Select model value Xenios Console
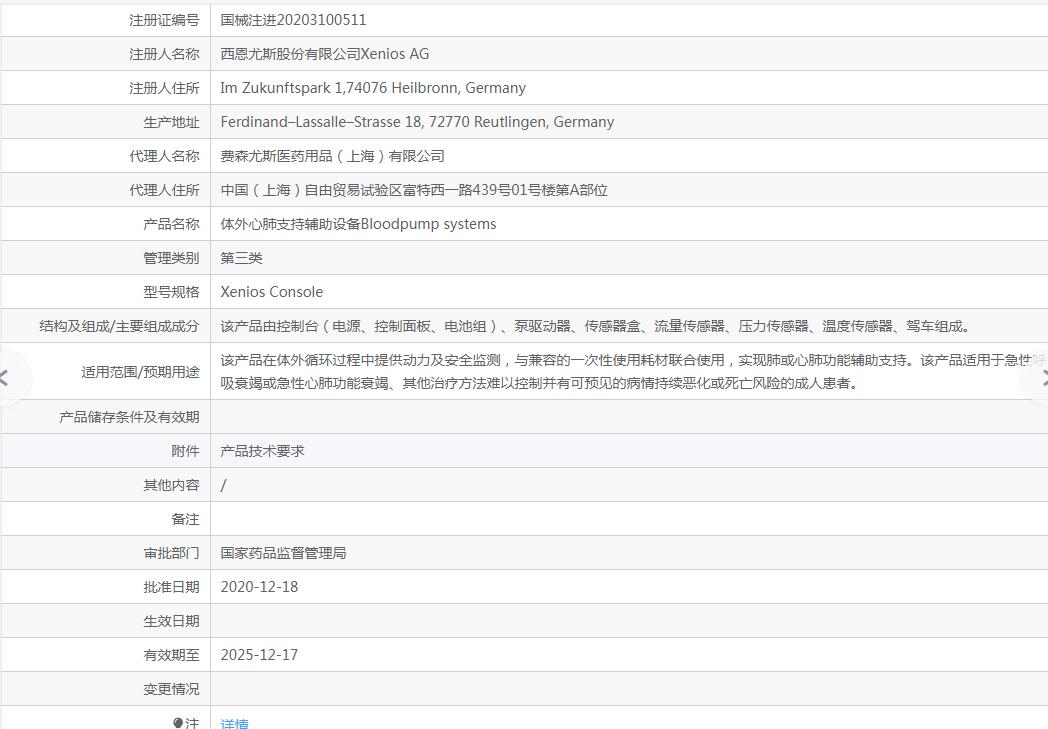1048x729 pixels. click(x=271, y=292)
